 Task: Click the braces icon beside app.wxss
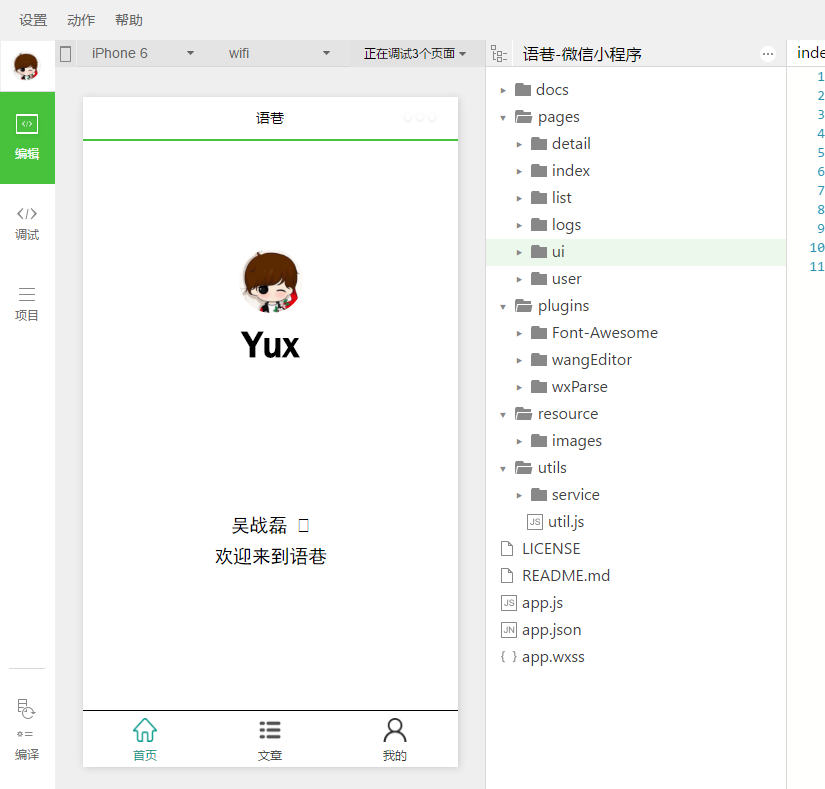coord(508,656)
